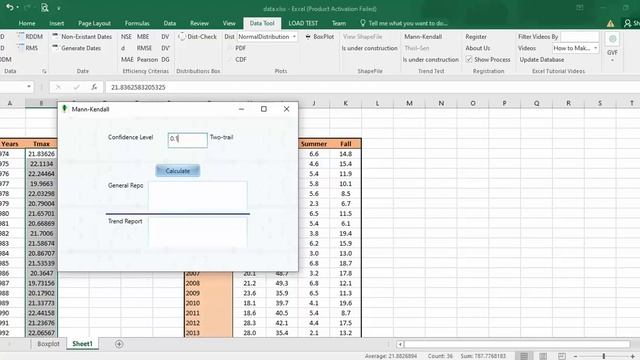Open the Customize Quick Access Toolbar arrow
Viewport: 640px width, 360px height.
point(59,8)
